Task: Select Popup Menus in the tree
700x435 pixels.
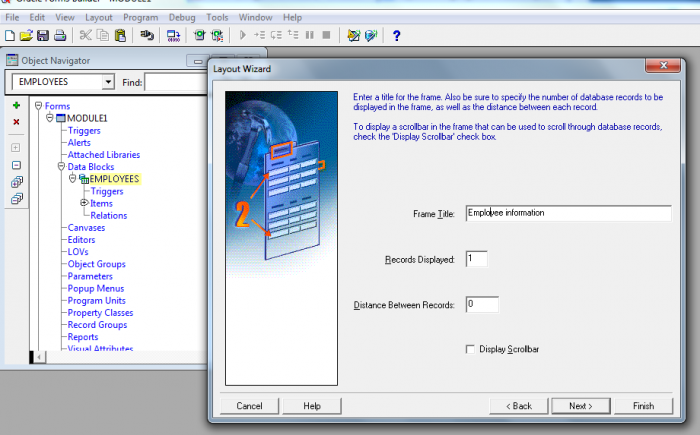Action: 96,289
